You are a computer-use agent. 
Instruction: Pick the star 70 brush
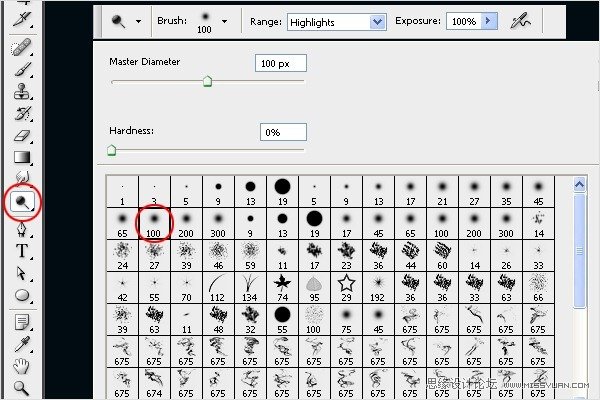tap(186, 288)
